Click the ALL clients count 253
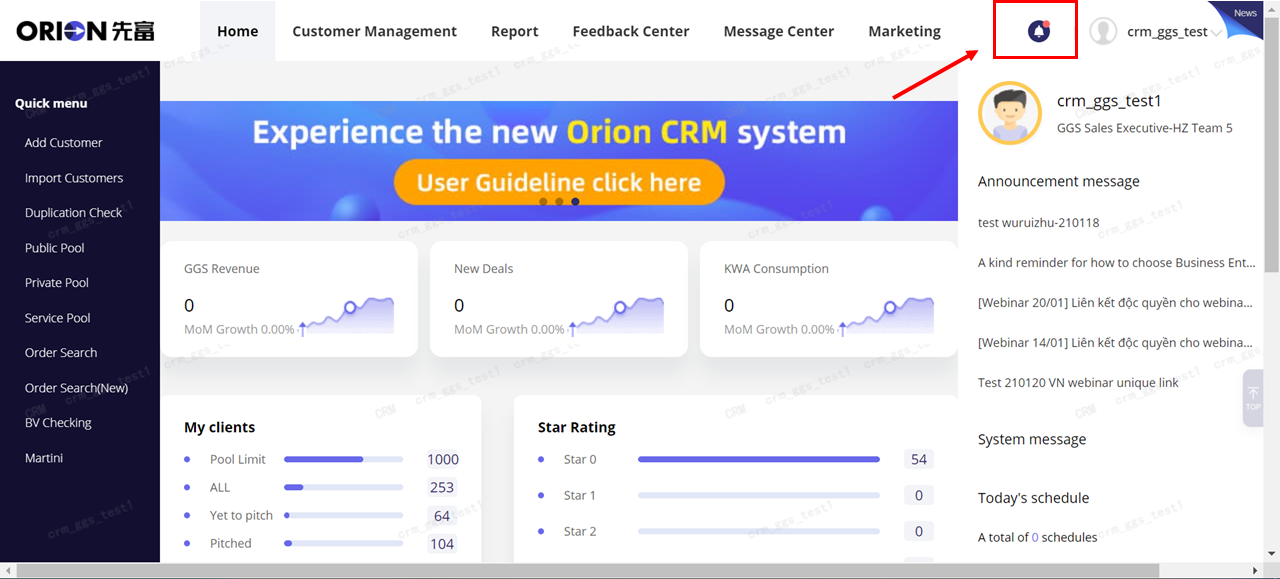The width and height of the screenshot is (1280, 579). (x=442, y=488)
